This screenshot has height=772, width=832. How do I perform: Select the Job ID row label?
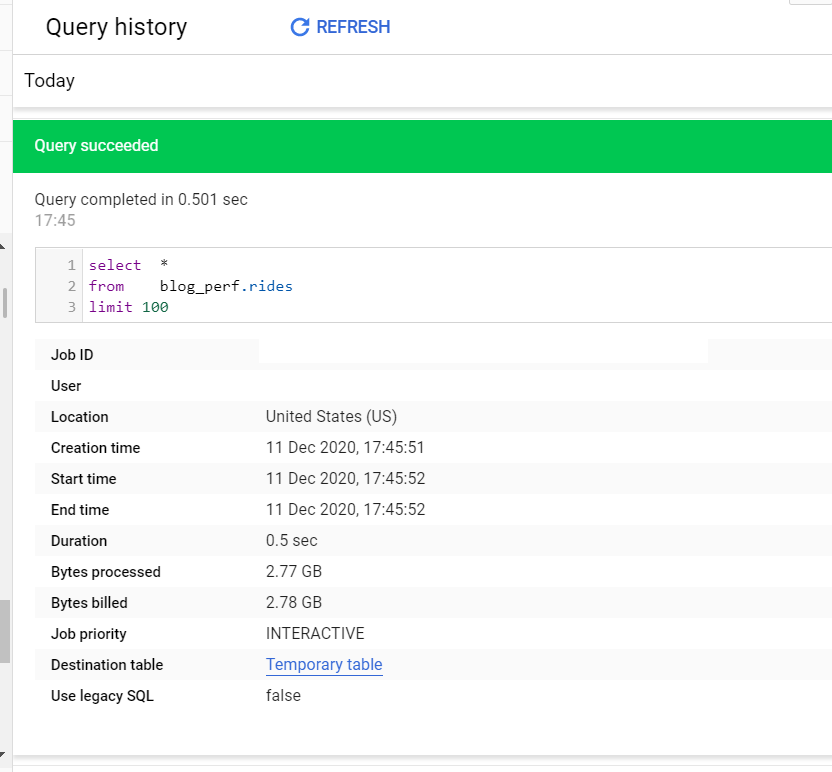coord(72,355)
